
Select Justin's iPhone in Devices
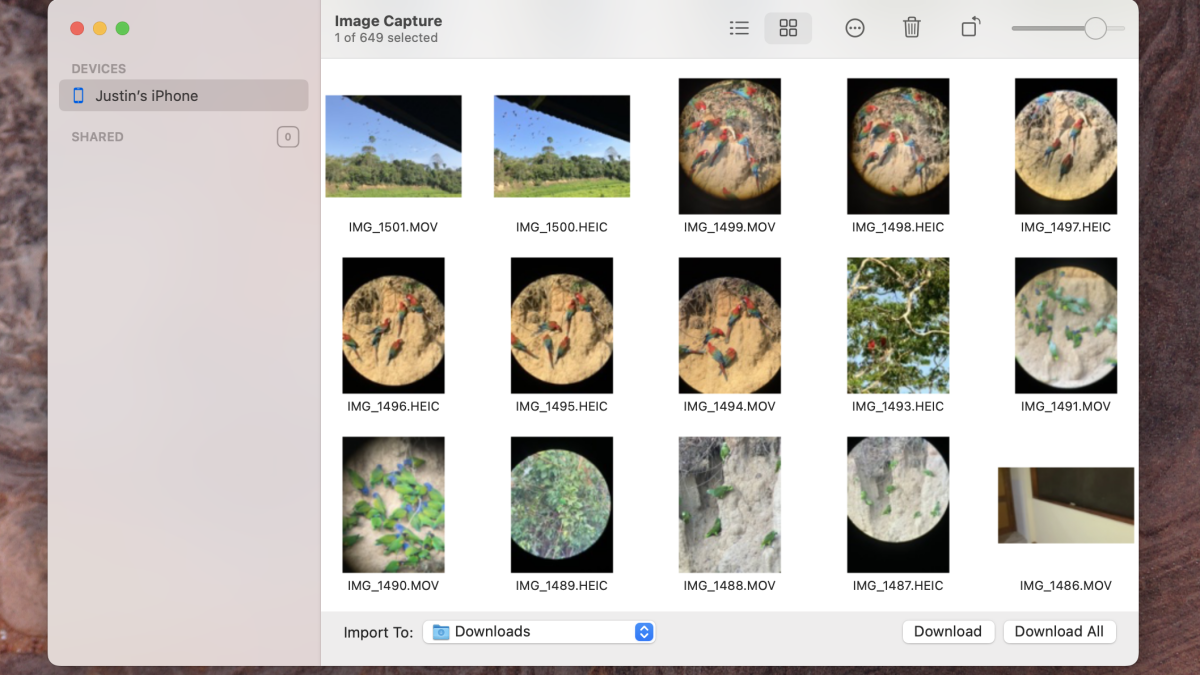coord(146,96)
